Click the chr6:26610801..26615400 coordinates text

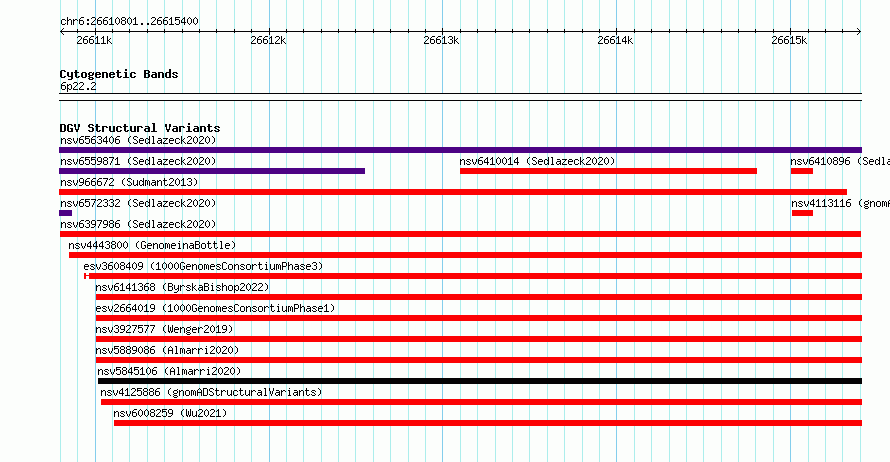(129, 22)
